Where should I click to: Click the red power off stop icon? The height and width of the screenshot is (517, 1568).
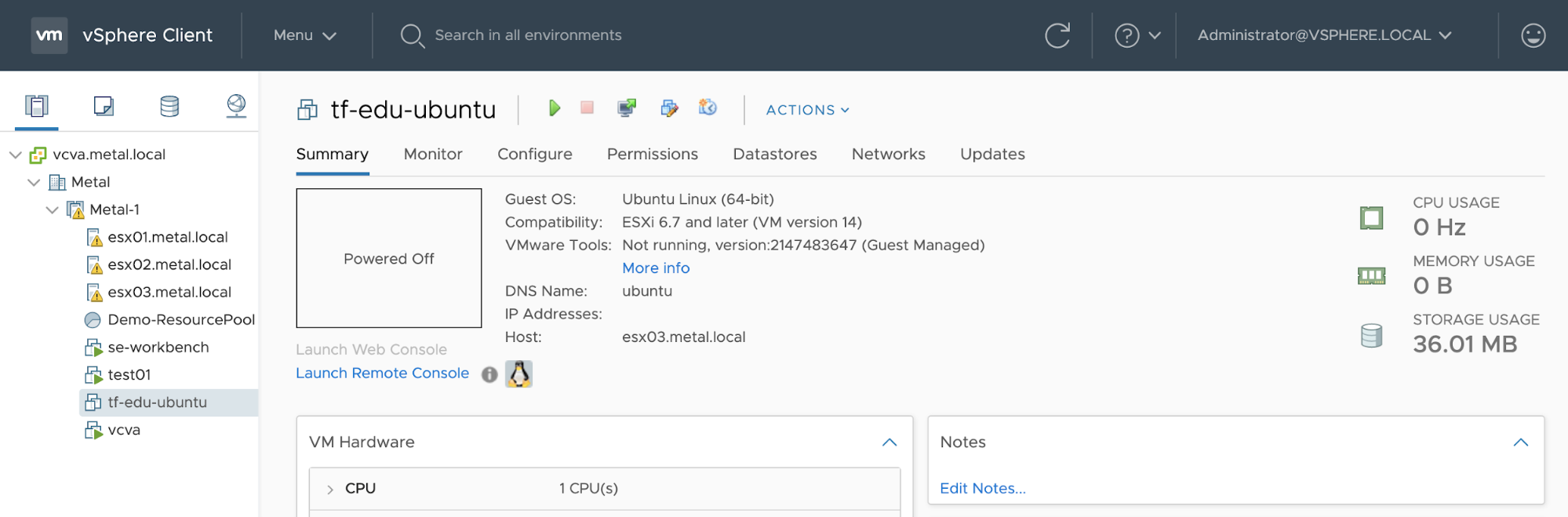(x=587, y=107)
